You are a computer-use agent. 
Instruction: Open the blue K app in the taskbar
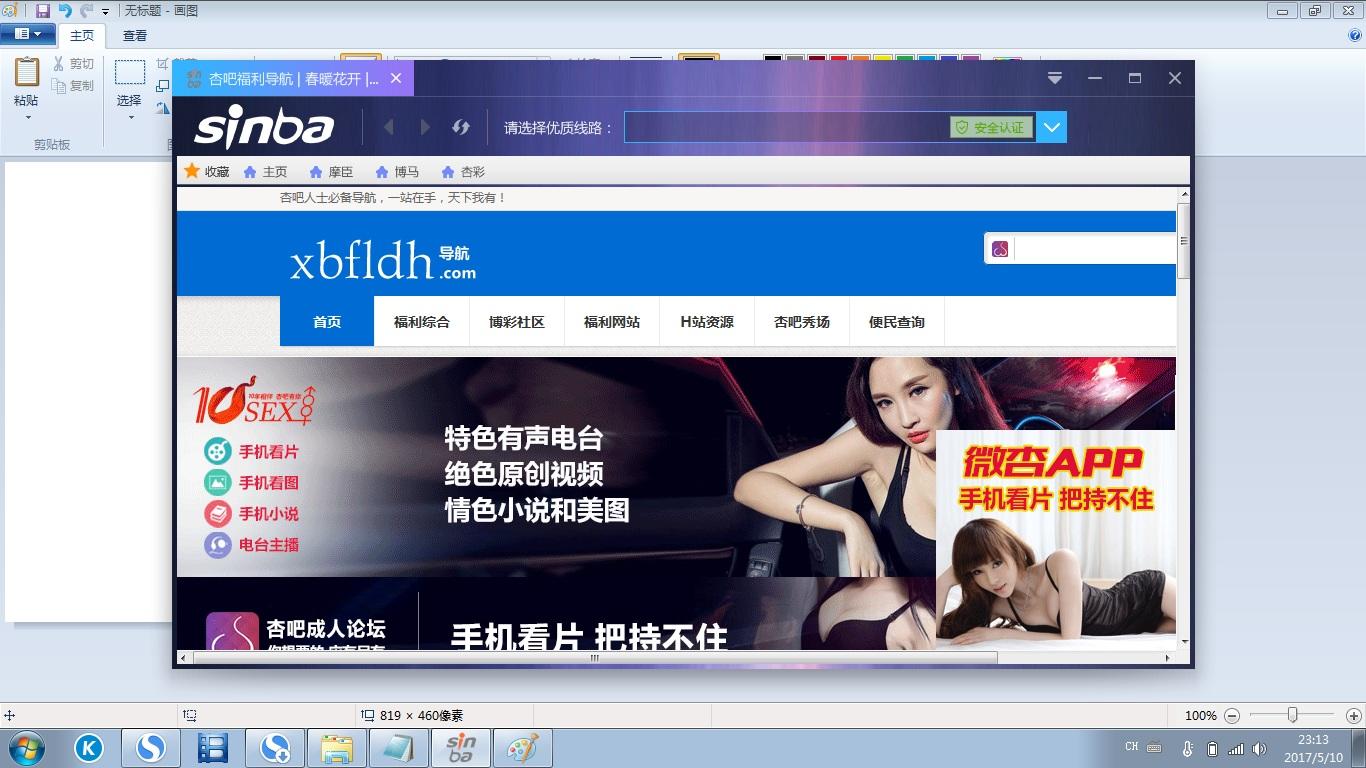(89, 748)
